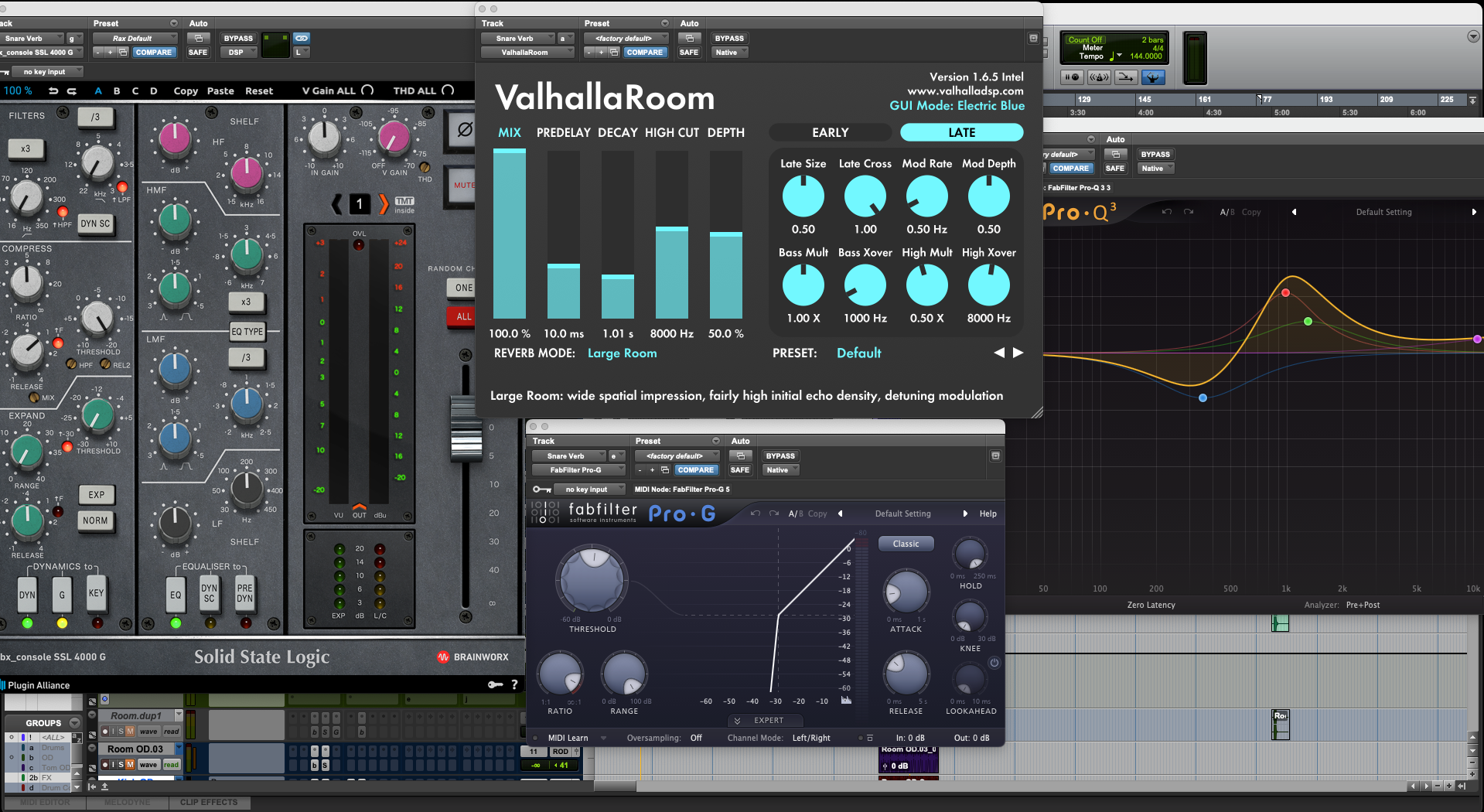Switch to SSL setting C
The width and height of the screenshot is (1484, 812).
[x=135, y=90]
